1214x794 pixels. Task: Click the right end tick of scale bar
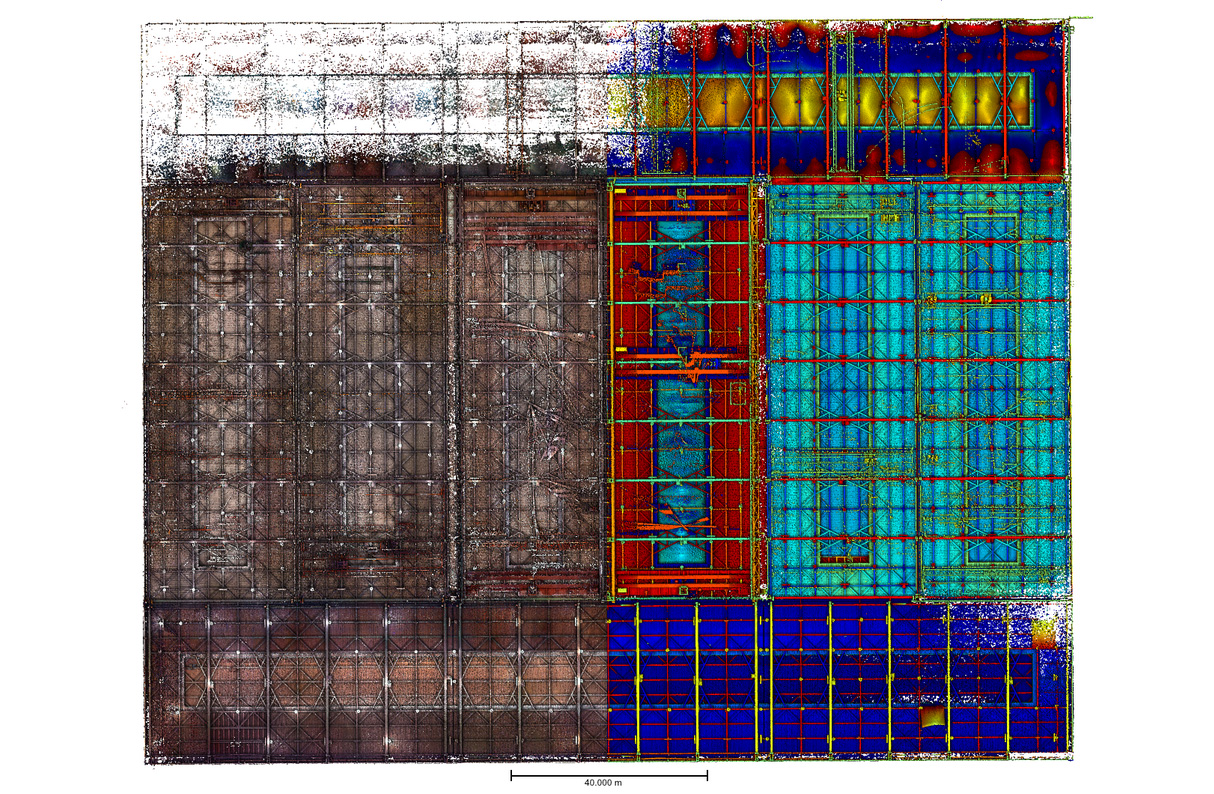[x=707, y=774]
